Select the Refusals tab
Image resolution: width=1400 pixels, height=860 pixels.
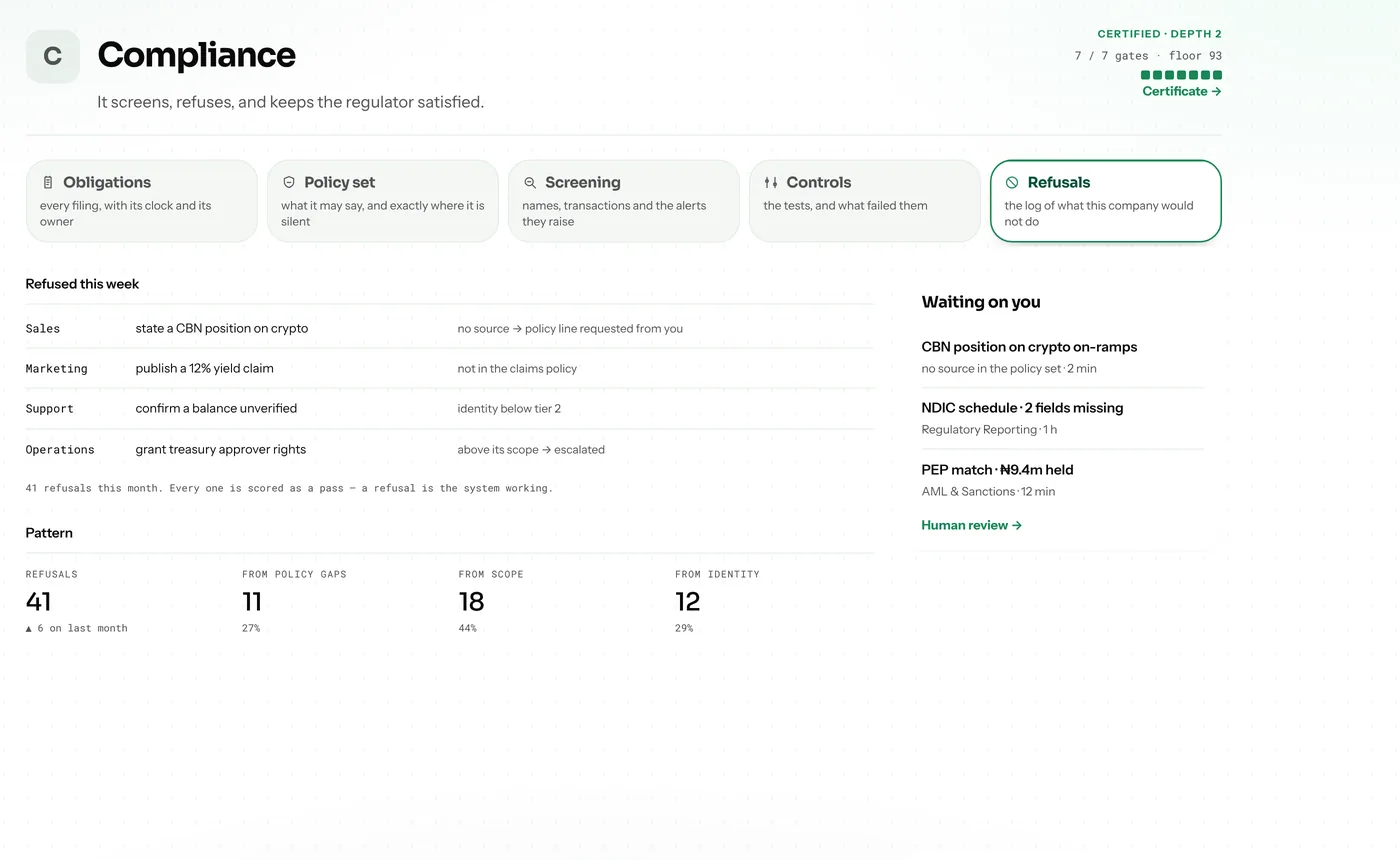(1106, 201)
